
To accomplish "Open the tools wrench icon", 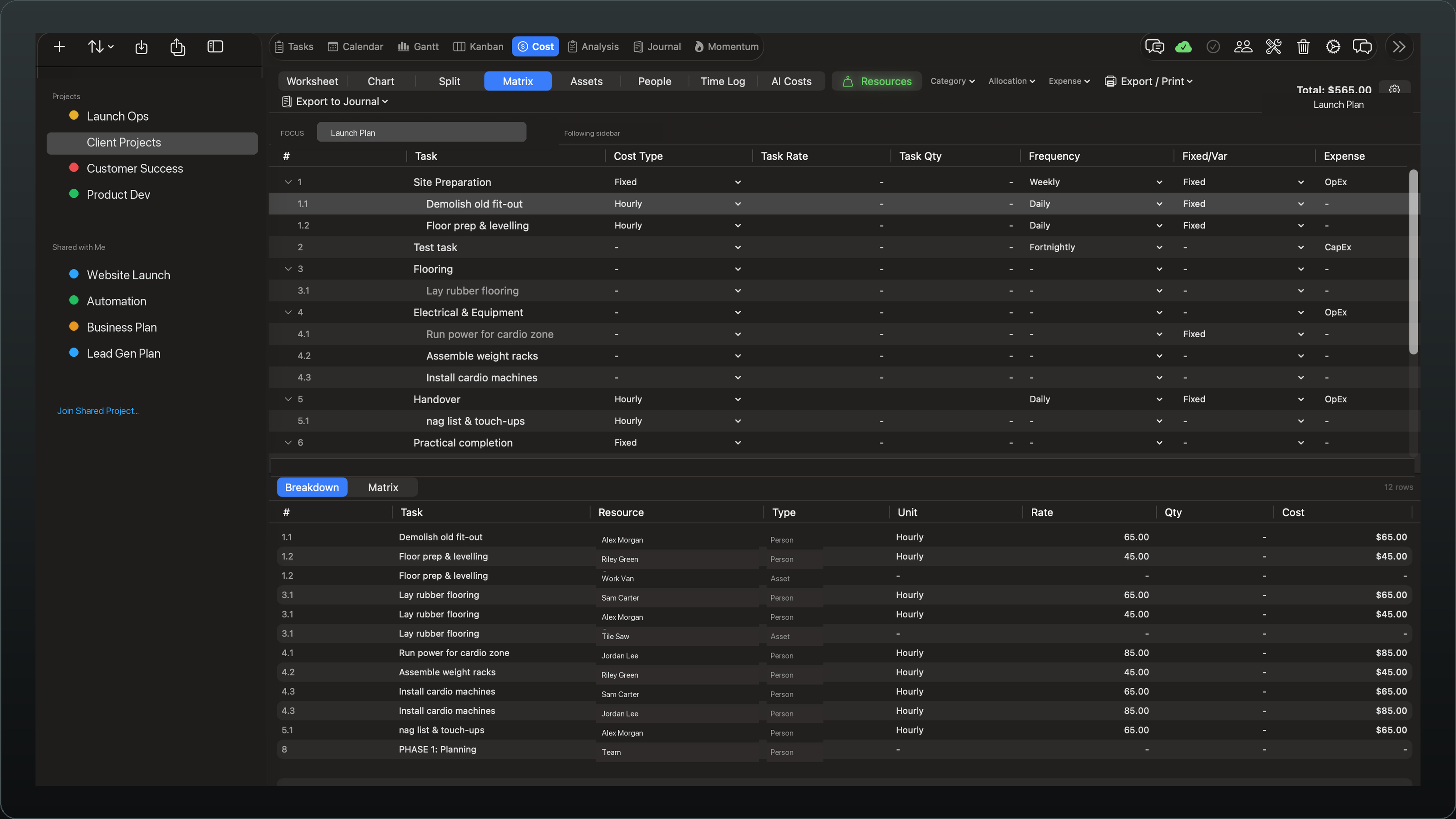I will pyautogui.click(x=1274, y=46).
